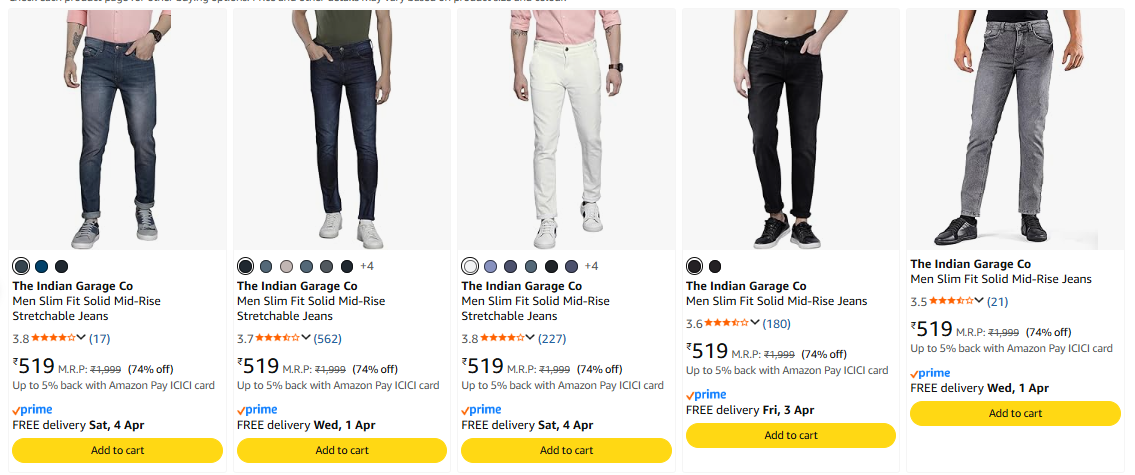The height and width of the screenshot is (475, 1135).
Task: Click the Prime logo on the 180-review listing
Action: point(706,394)
